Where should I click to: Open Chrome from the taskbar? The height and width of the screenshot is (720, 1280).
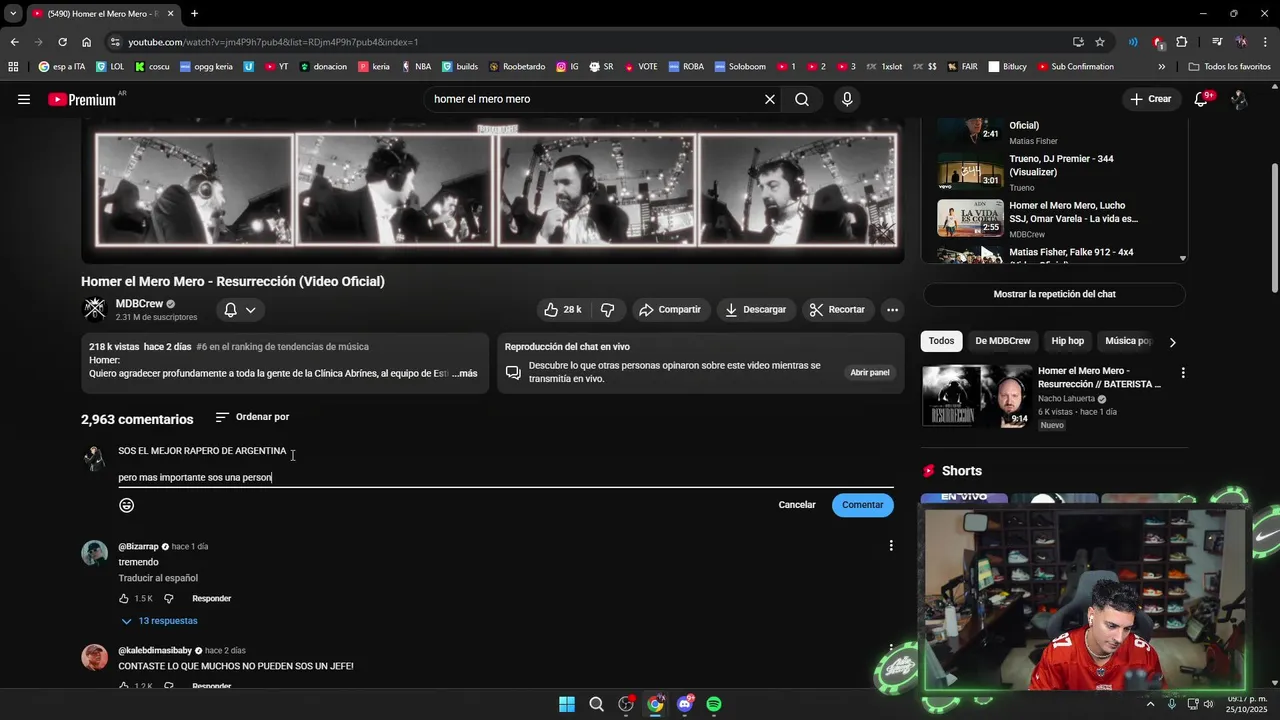point(655,704)
